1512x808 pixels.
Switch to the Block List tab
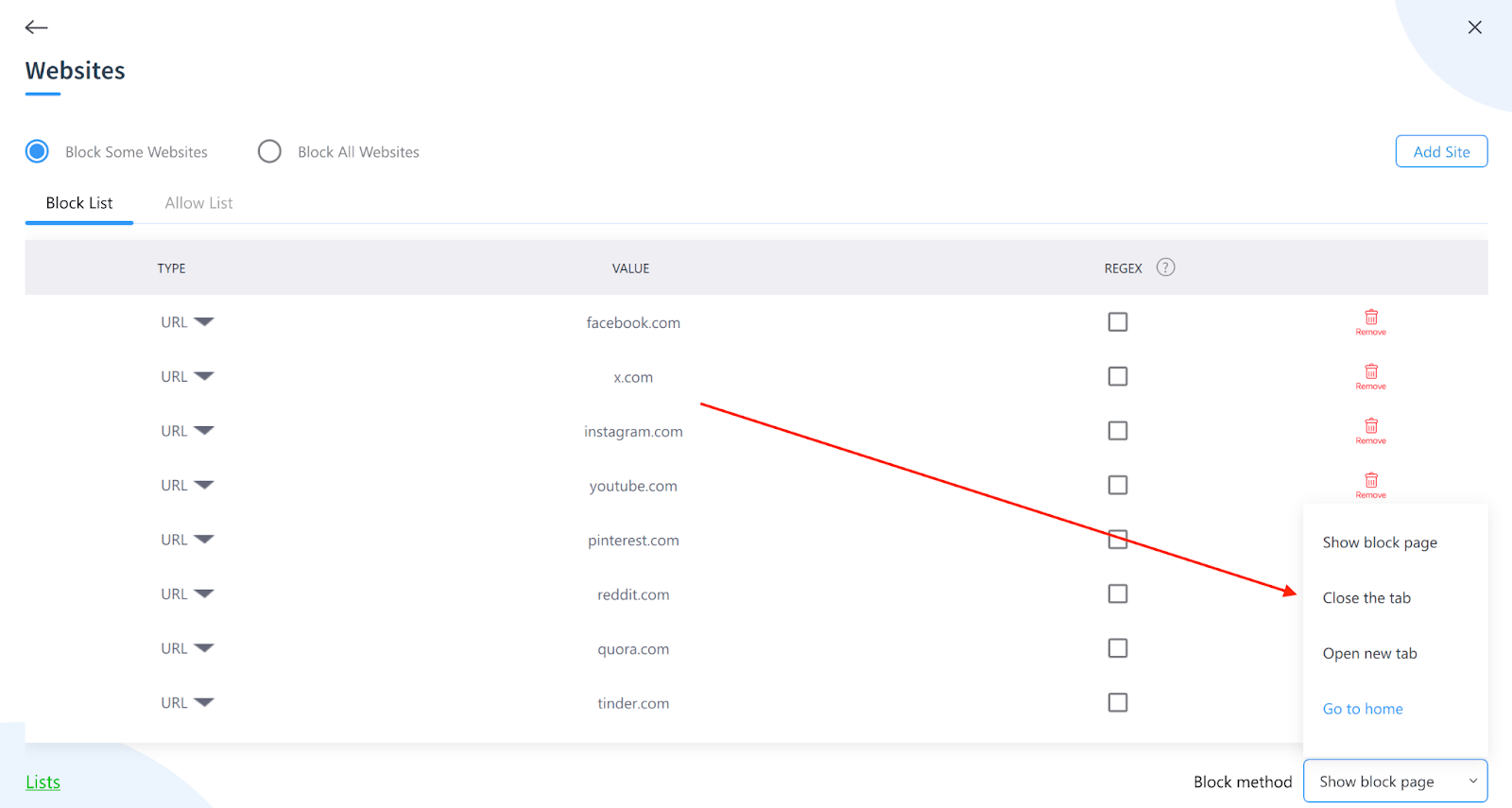79,203
